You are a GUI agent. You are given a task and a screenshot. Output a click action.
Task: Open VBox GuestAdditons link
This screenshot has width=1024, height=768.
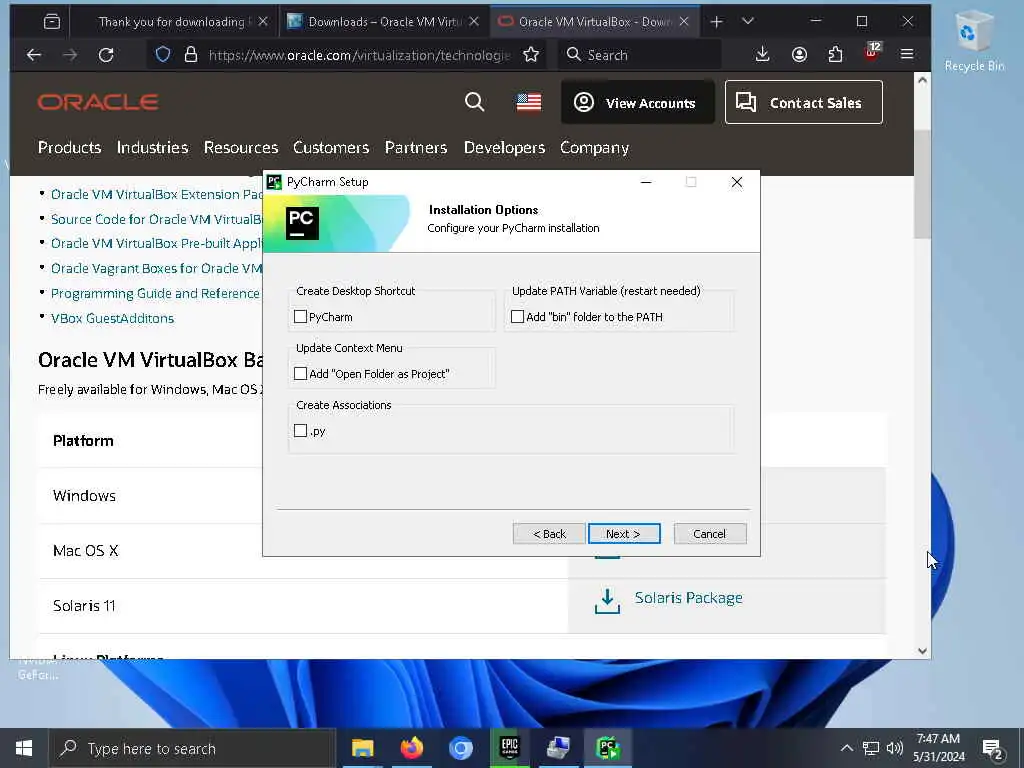[x=112, y=318]
